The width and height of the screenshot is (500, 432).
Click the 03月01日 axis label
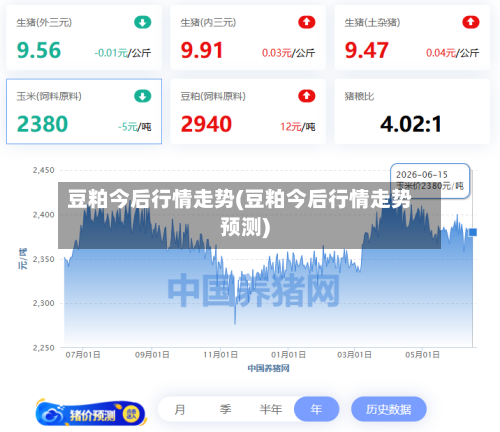pos(354,355)
